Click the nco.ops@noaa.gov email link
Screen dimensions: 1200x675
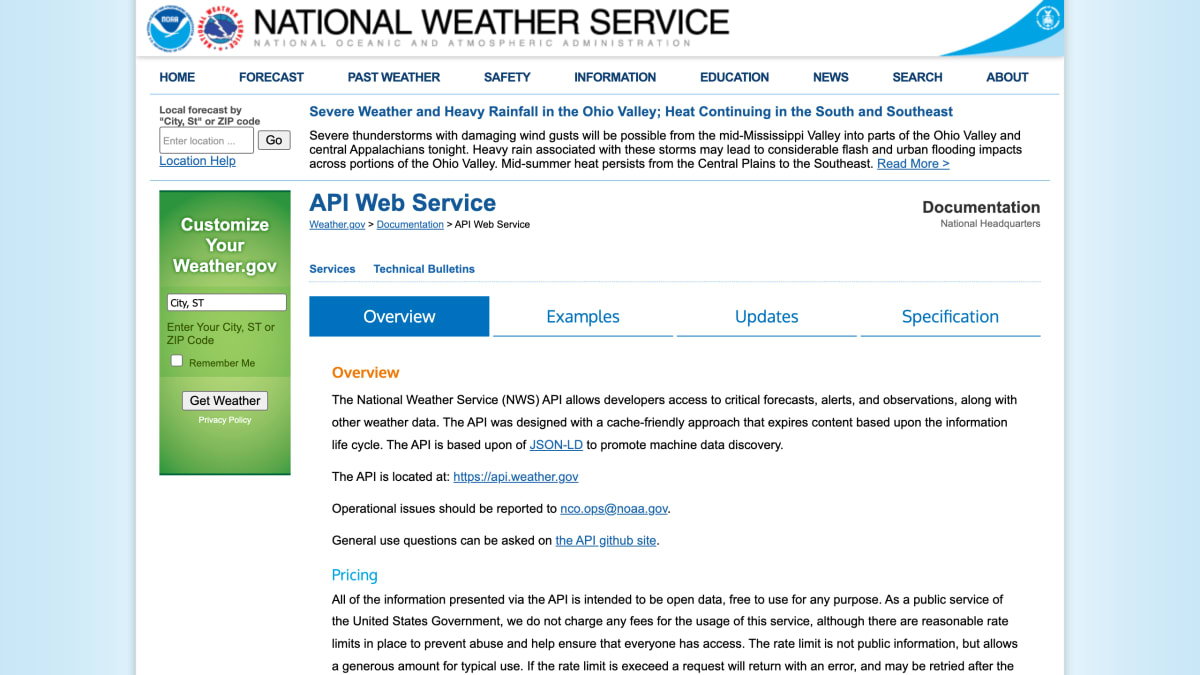[x=614, y=509]
